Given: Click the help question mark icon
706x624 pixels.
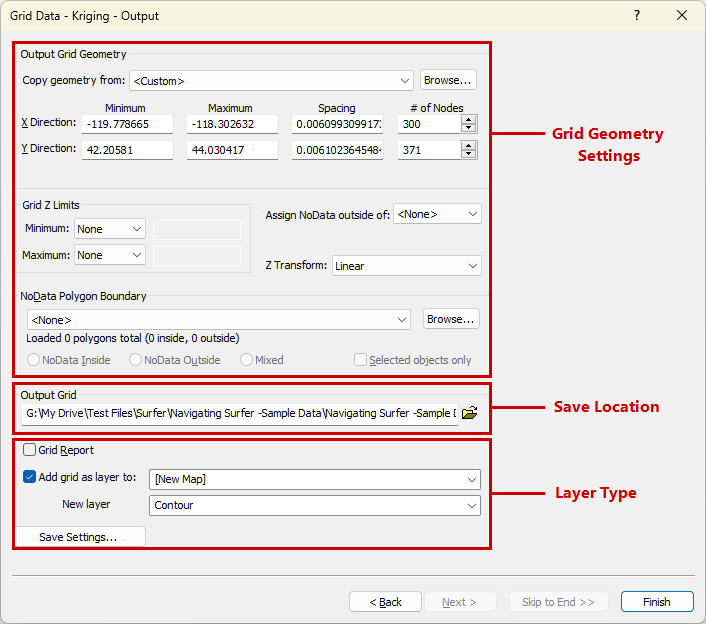Looking at the screenshot, I should coord(637,15).
